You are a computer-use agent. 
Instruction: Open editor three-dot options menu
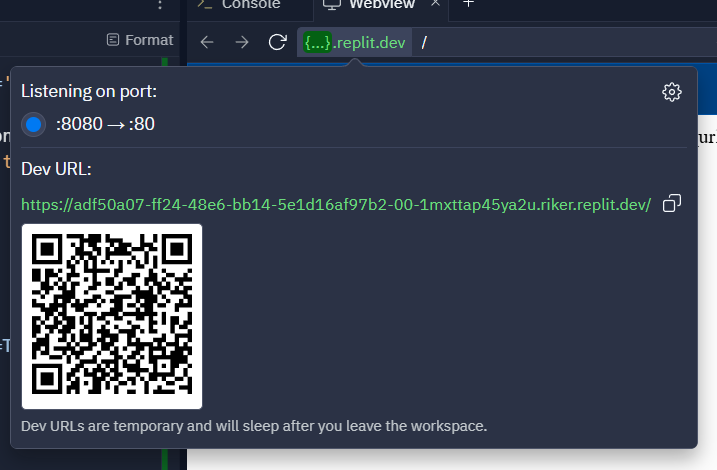[x=160, y=5]
